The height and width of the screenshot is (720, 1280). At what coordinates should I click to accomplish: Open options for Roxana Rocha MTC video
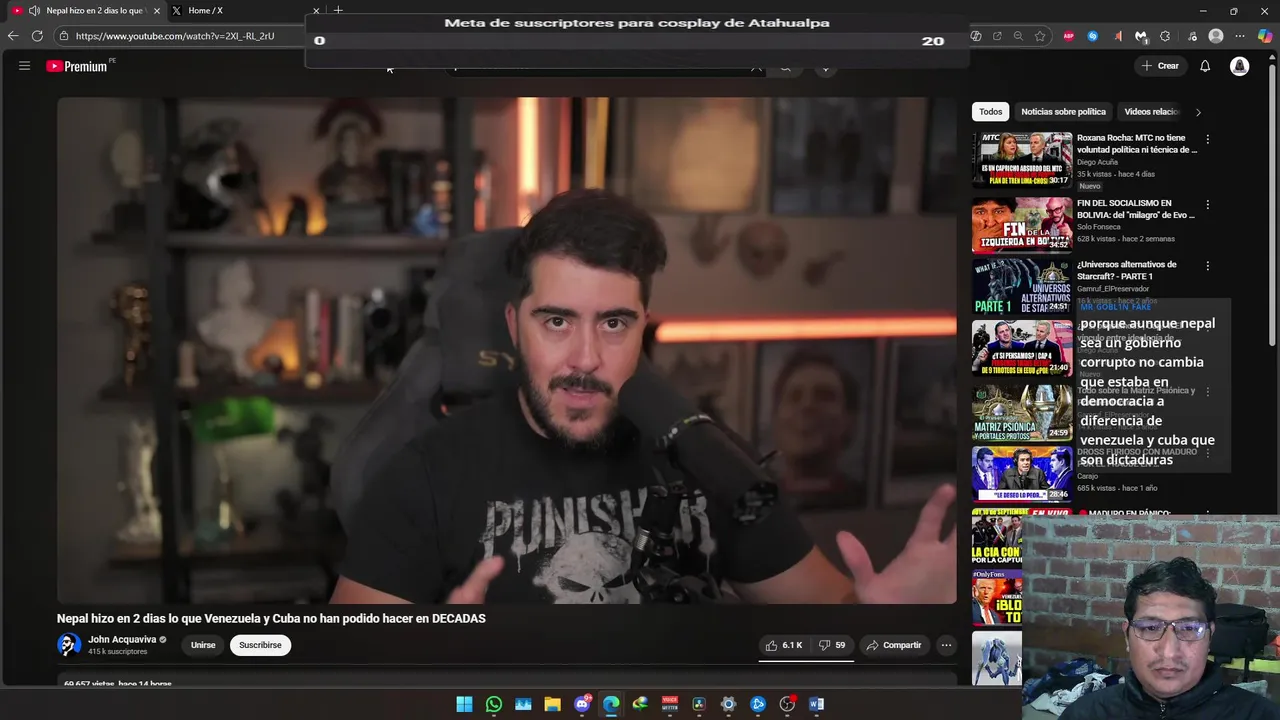[1207, 139]
